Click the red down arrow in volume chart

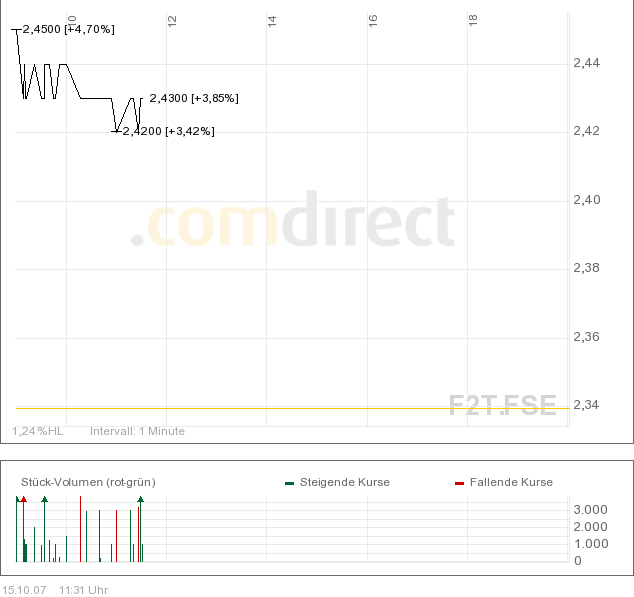24,499
